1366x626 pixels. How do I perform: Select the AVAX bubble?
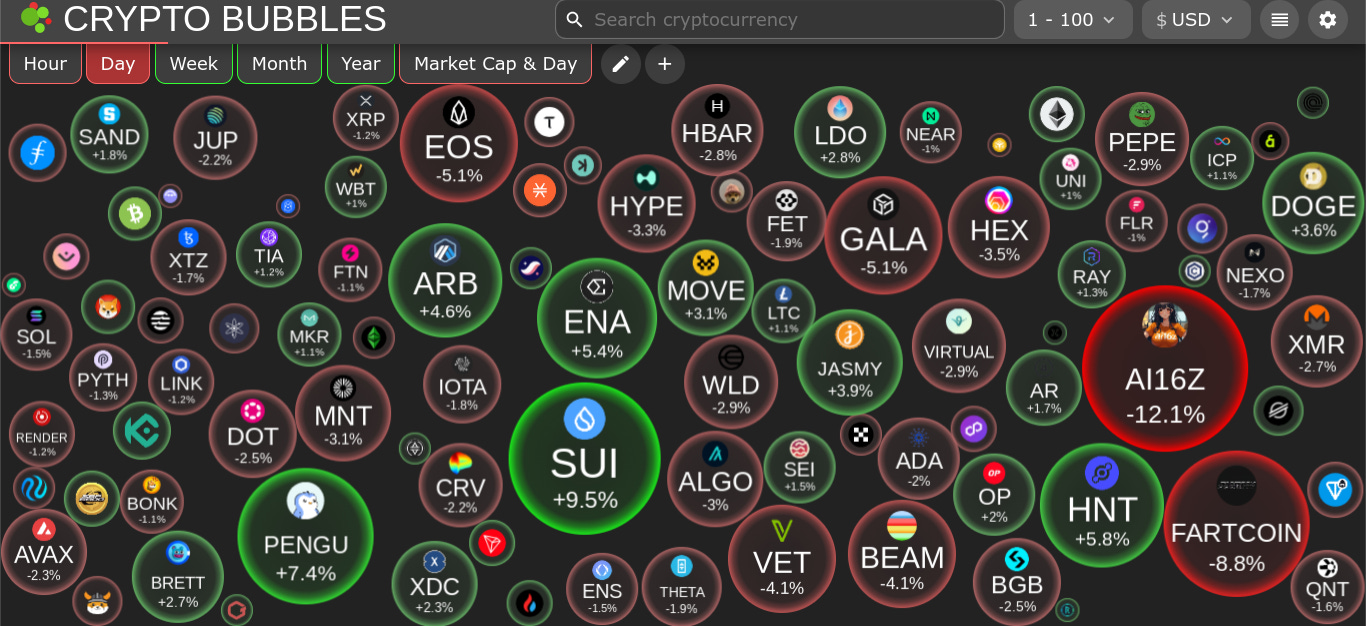tap(44, 552)
